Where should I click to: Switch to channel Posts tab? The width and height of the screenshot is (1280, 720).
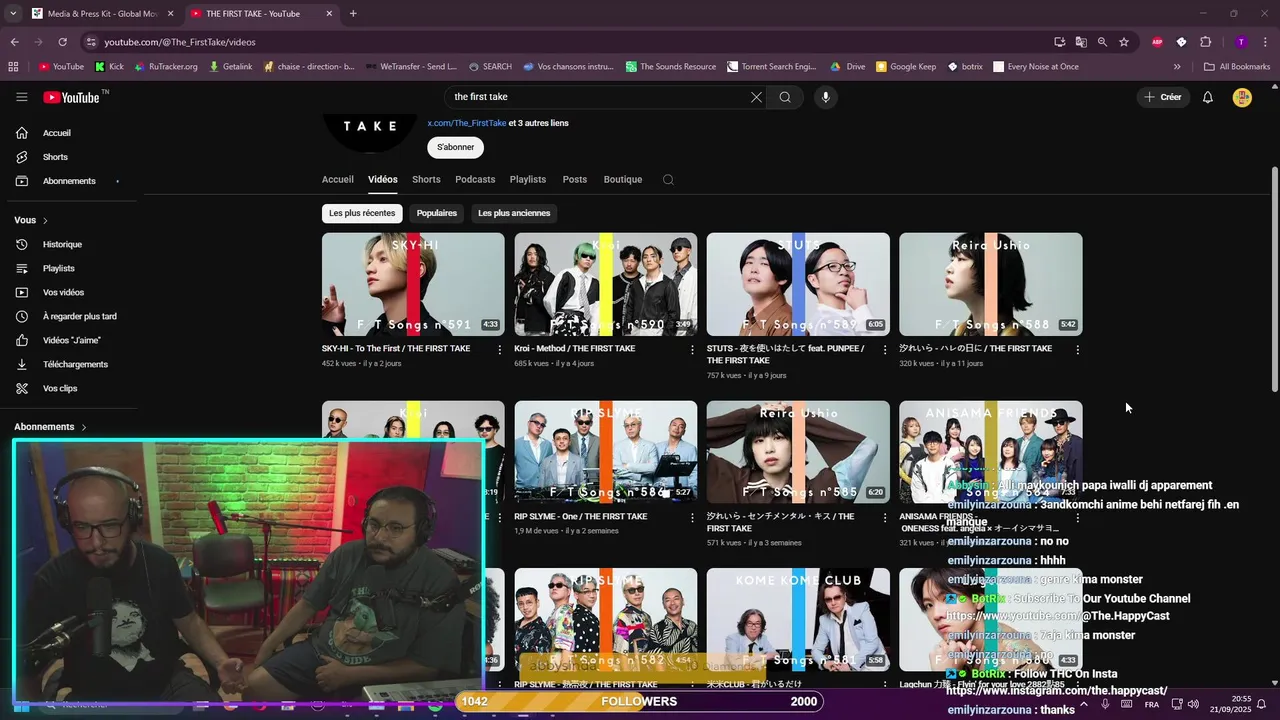(575, 180)
